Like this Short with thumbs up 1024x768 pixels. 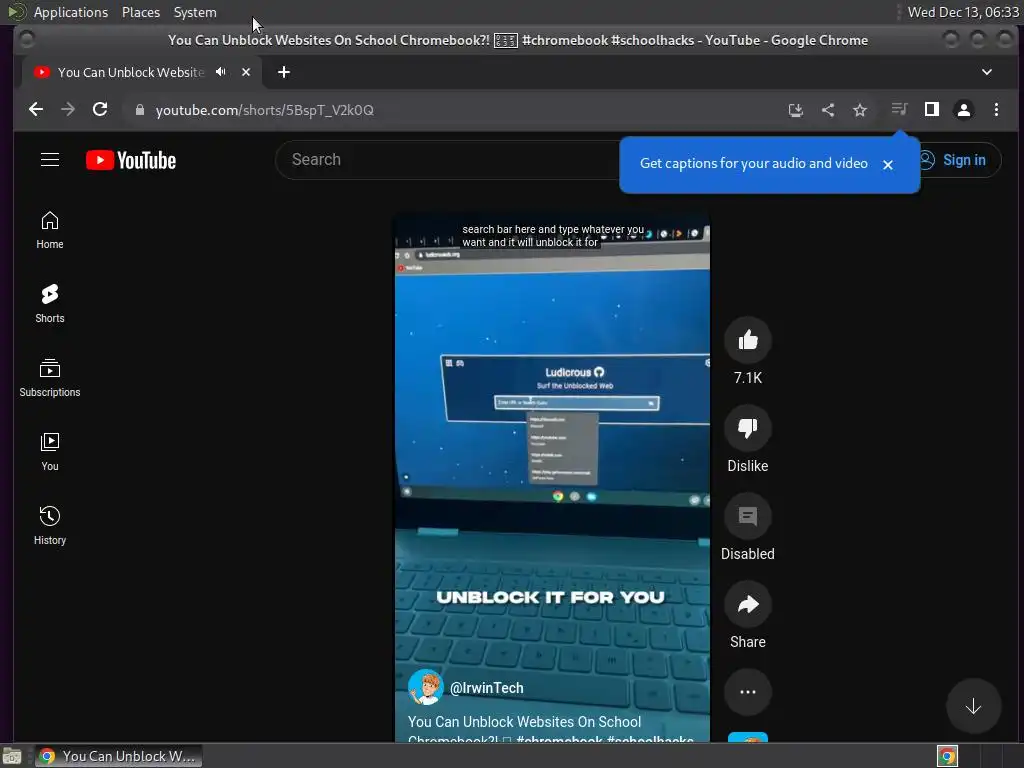(748, 340)
